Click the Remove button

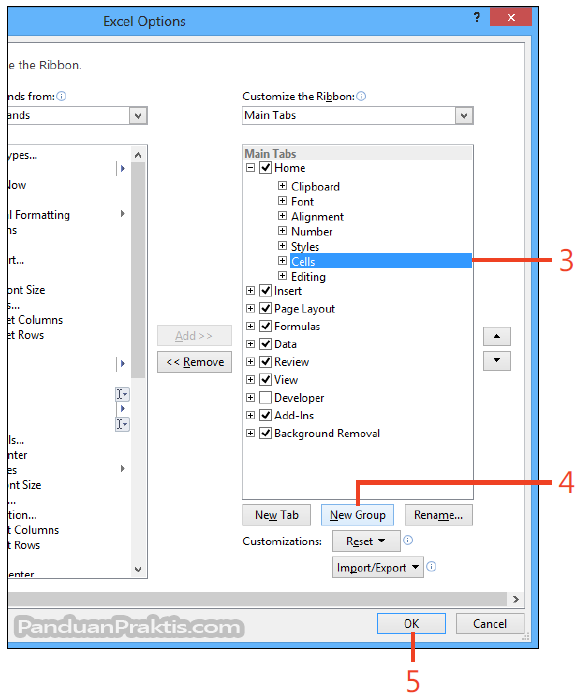[x=195, y=362]
